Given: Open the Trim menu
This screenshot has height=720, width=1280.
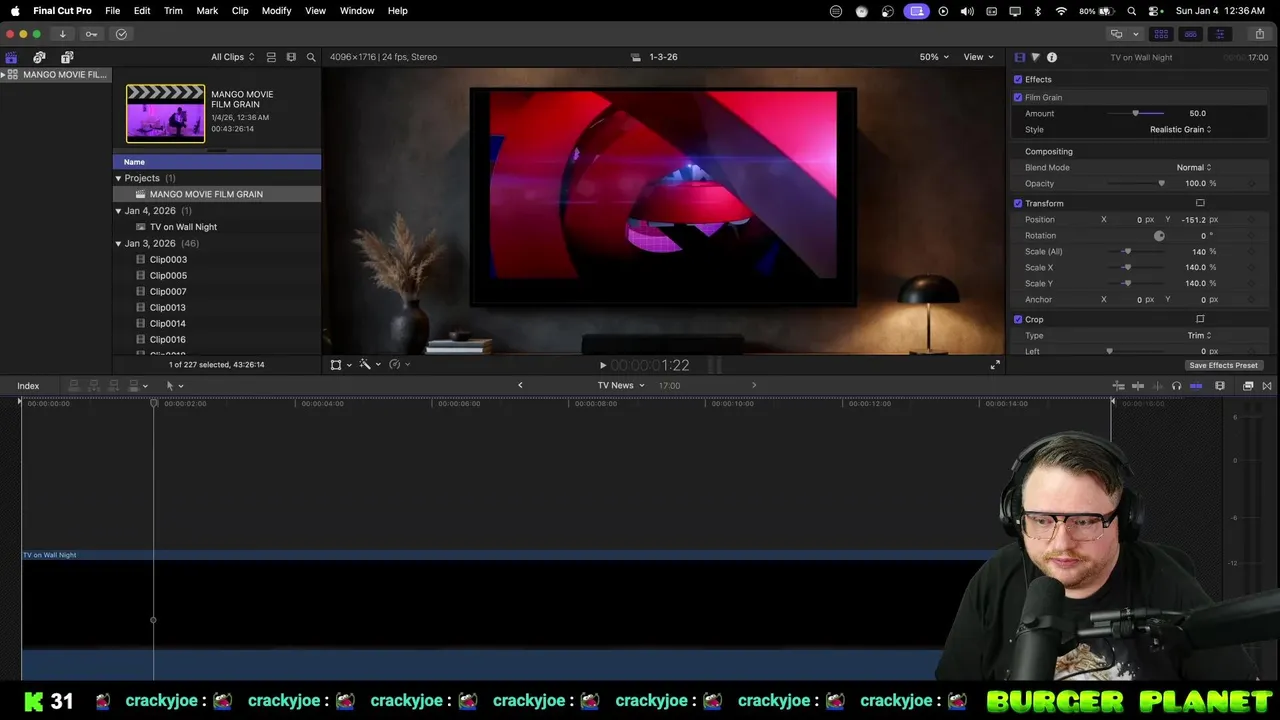Looking at the screenshot, I should tap(173, 11).
